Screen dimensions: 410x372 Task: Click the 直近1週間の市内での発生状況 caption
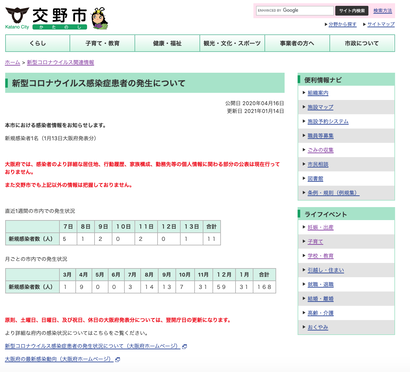[40, 211]
